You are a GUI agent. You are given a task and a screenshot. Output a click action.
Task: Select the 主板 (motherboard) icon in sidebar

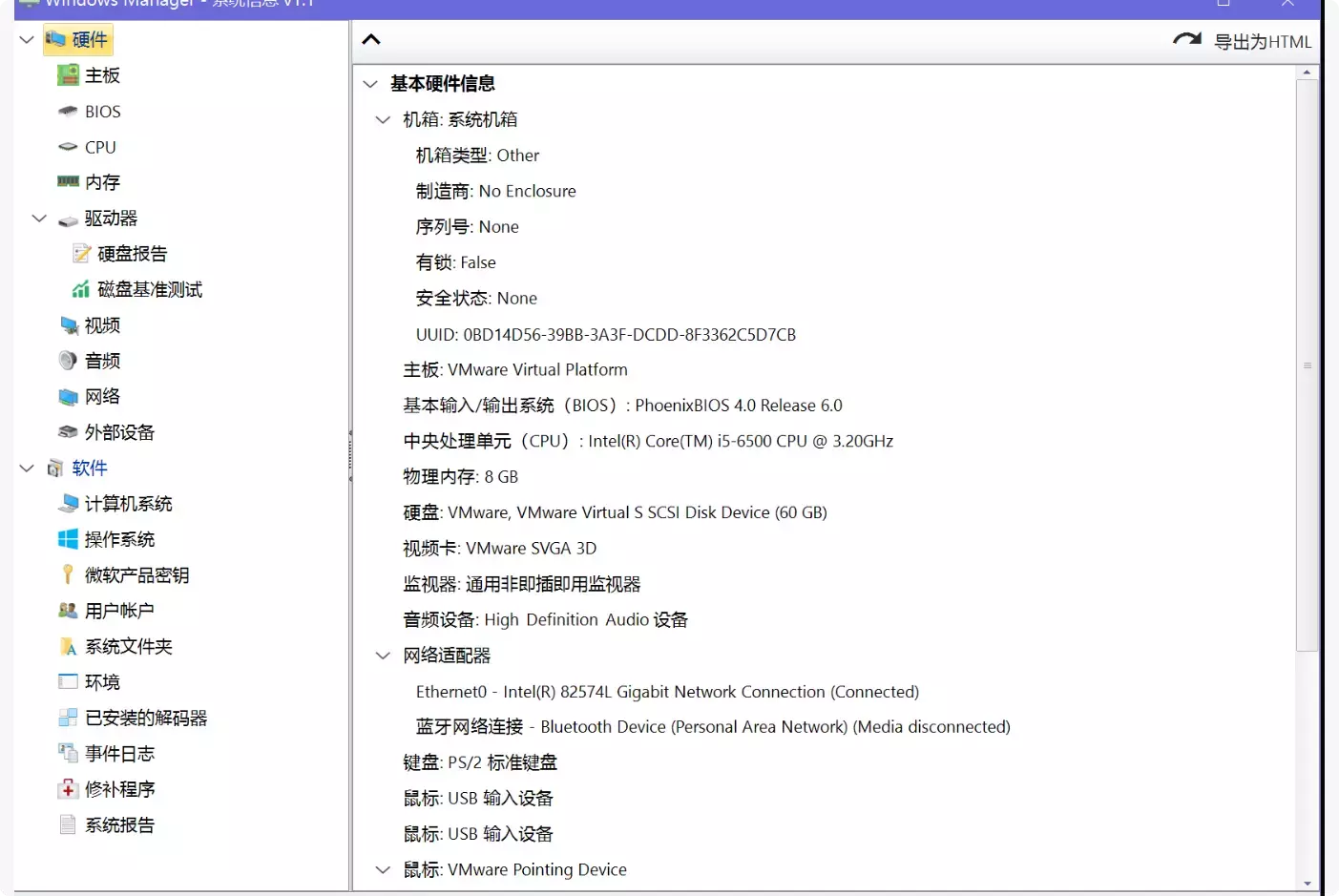(x=67, y=75)
